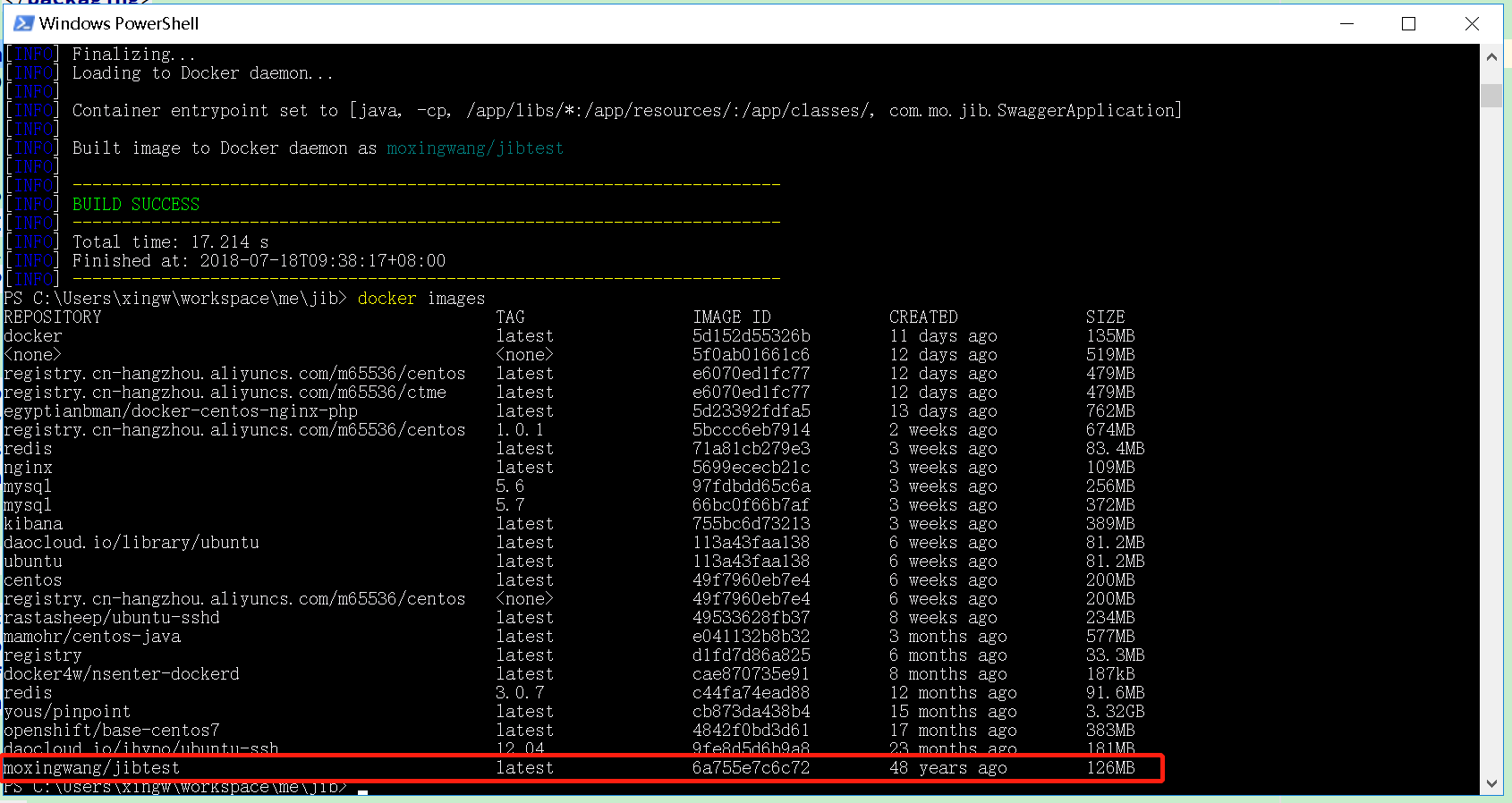Click the scrollbar down arrow

1491,783
